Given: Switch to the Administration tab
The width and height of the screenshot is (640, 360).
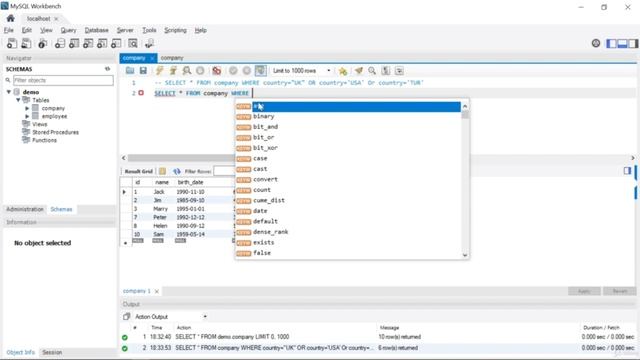Looking at the screenshot, I should point(25,209).
